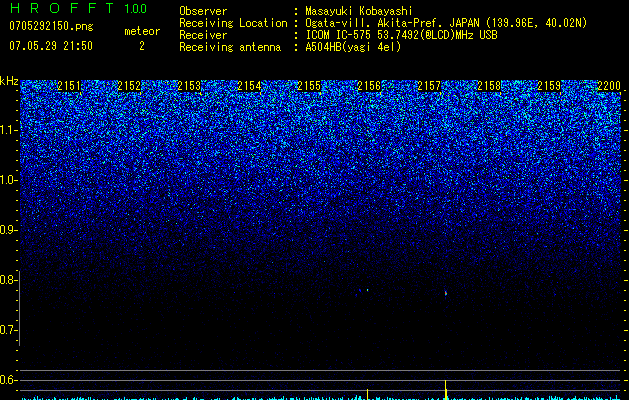Image resolution: width=629 pixels, height=400 pixels.
Task: Click the bright red meteor echo after 2157
Action: point(446,293)
